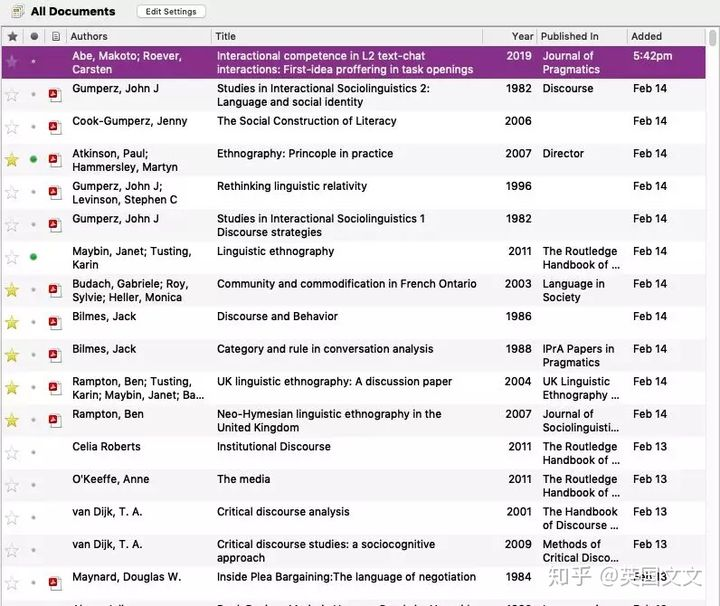Viewport: 720px width, 606px height.
Task: Sort by the PDF attachment column header
Action: pyautogui.click(x=56, y=36)
